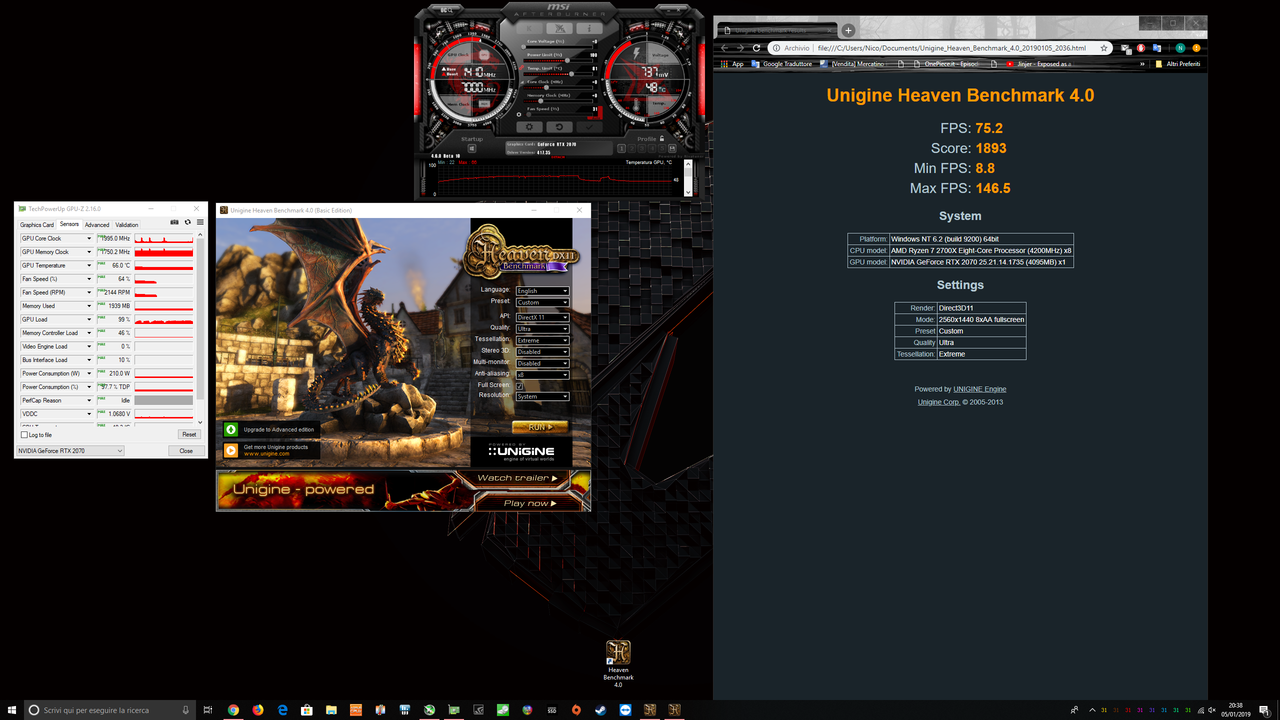The width and height of the screenshot is (1280, 720).
Task: Click the Chrome address bar URL
Action: coord(950,47)
